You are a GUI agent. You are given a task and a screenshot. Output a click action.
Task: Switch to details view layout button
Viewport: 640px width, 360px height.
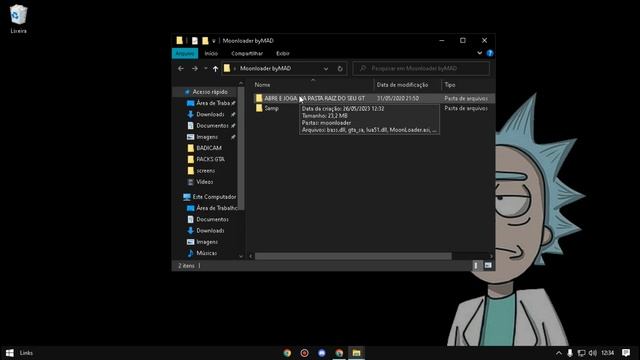pos(476,266)
